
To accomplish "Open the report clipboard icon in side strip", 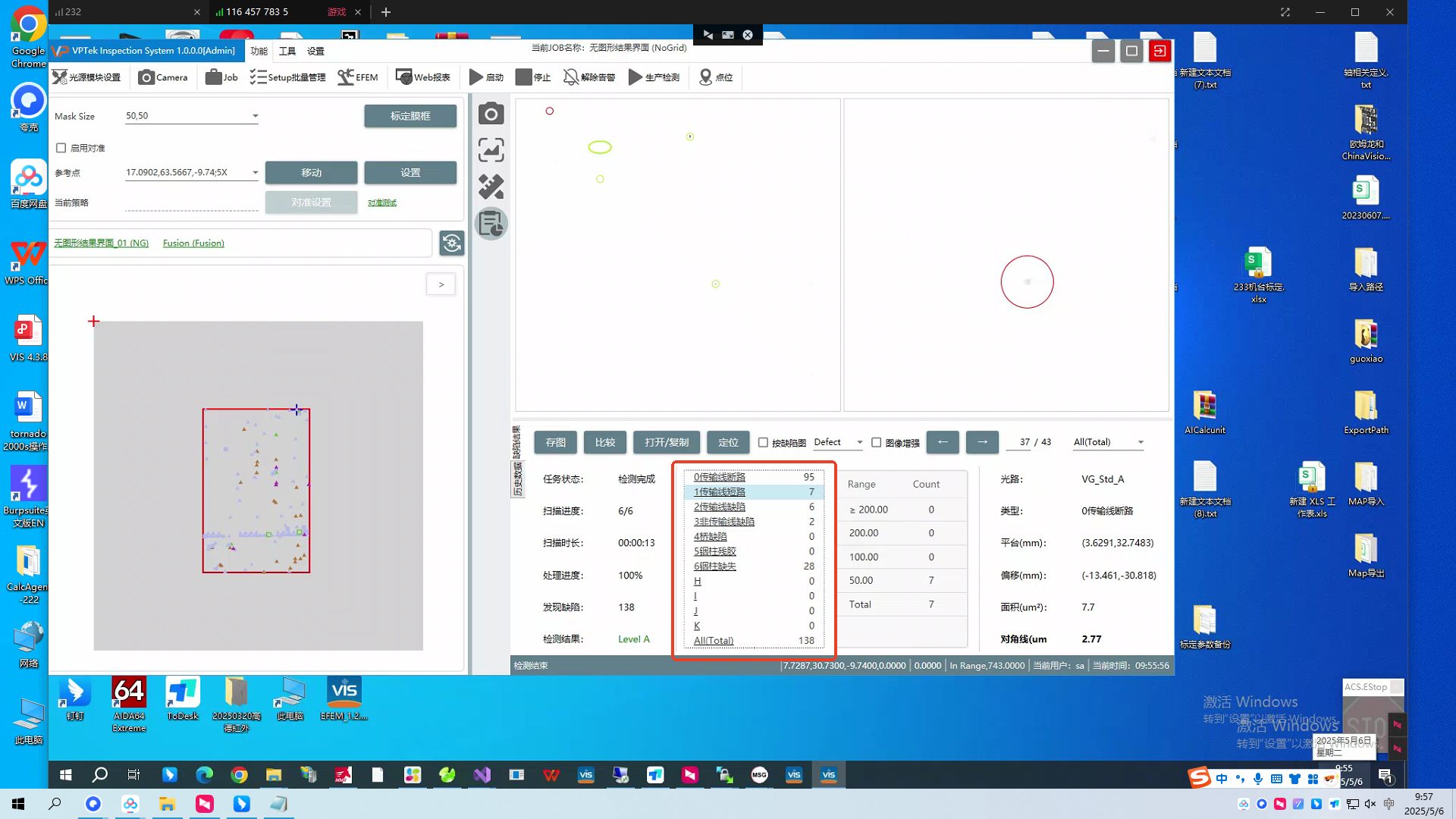I will pos(491,224).
